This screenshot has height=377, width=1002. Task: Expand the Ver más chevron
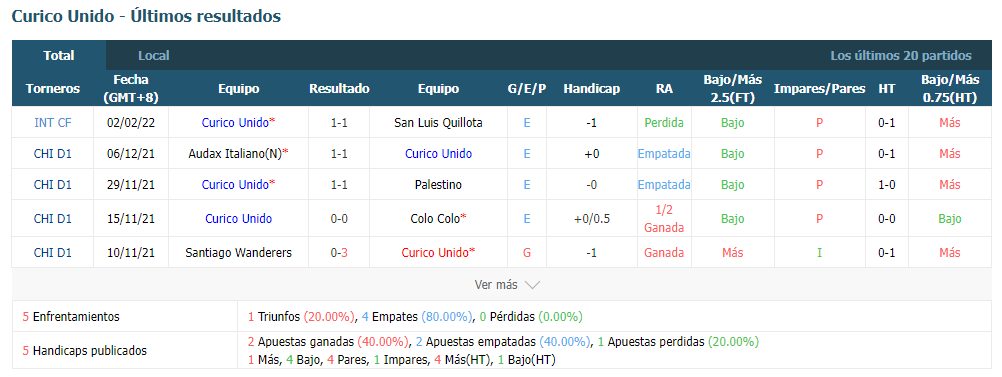tap(532, 285)
